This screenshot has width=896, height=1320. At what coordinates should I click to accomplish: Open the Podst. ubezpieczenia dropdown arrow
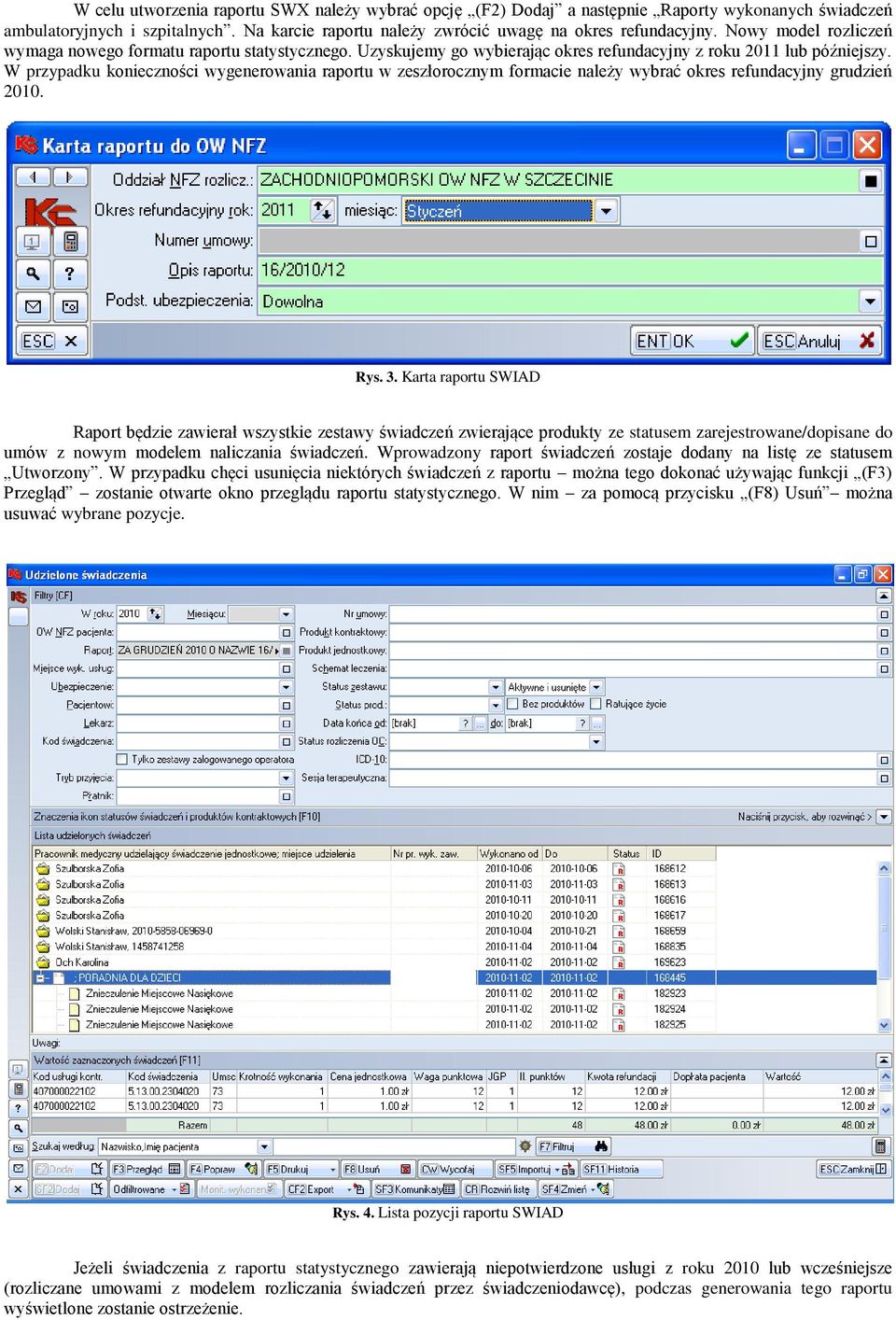coord(871,302)
